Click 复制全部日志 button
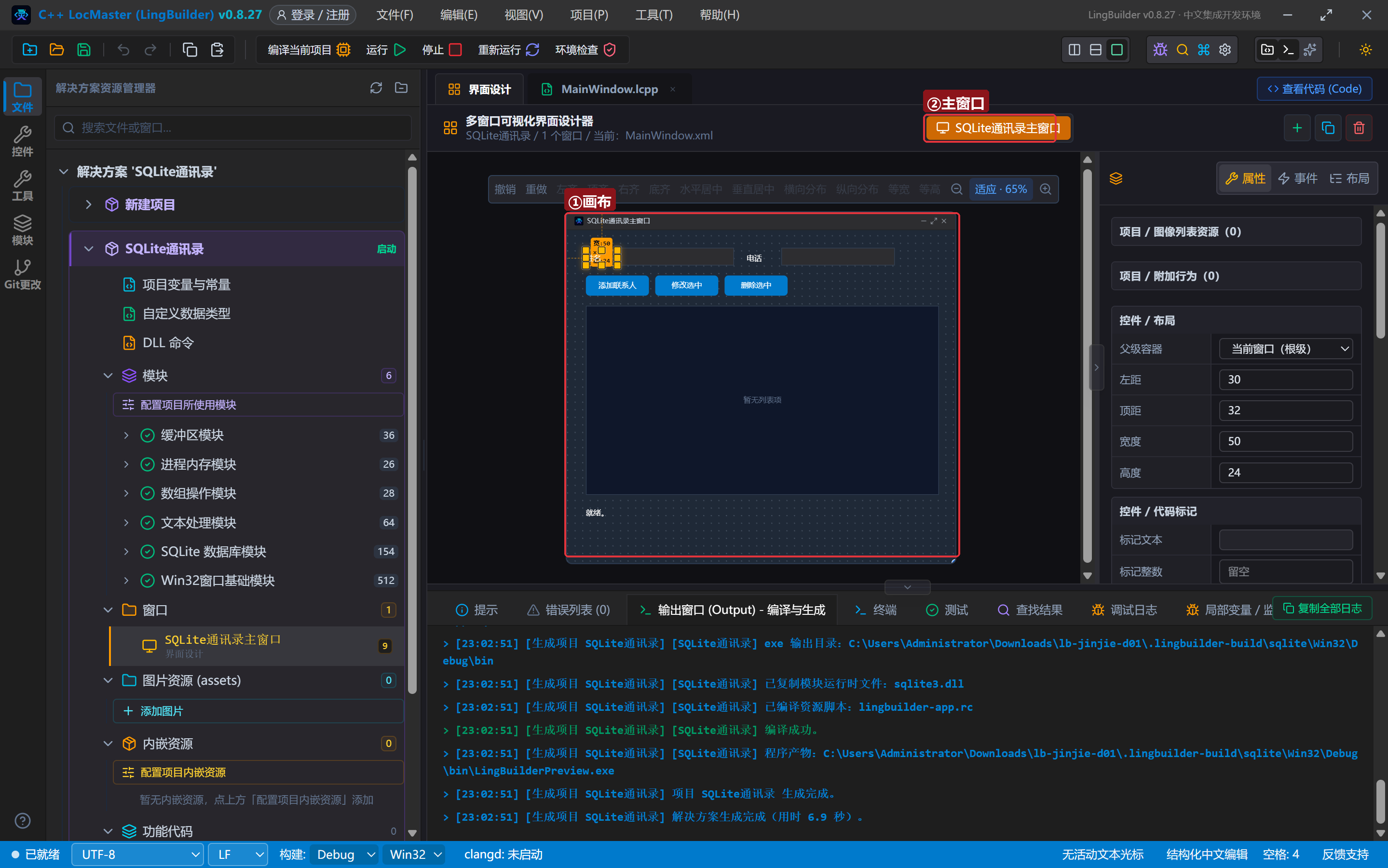This screenshot has width=1388, height=868. click(1322, 608)
